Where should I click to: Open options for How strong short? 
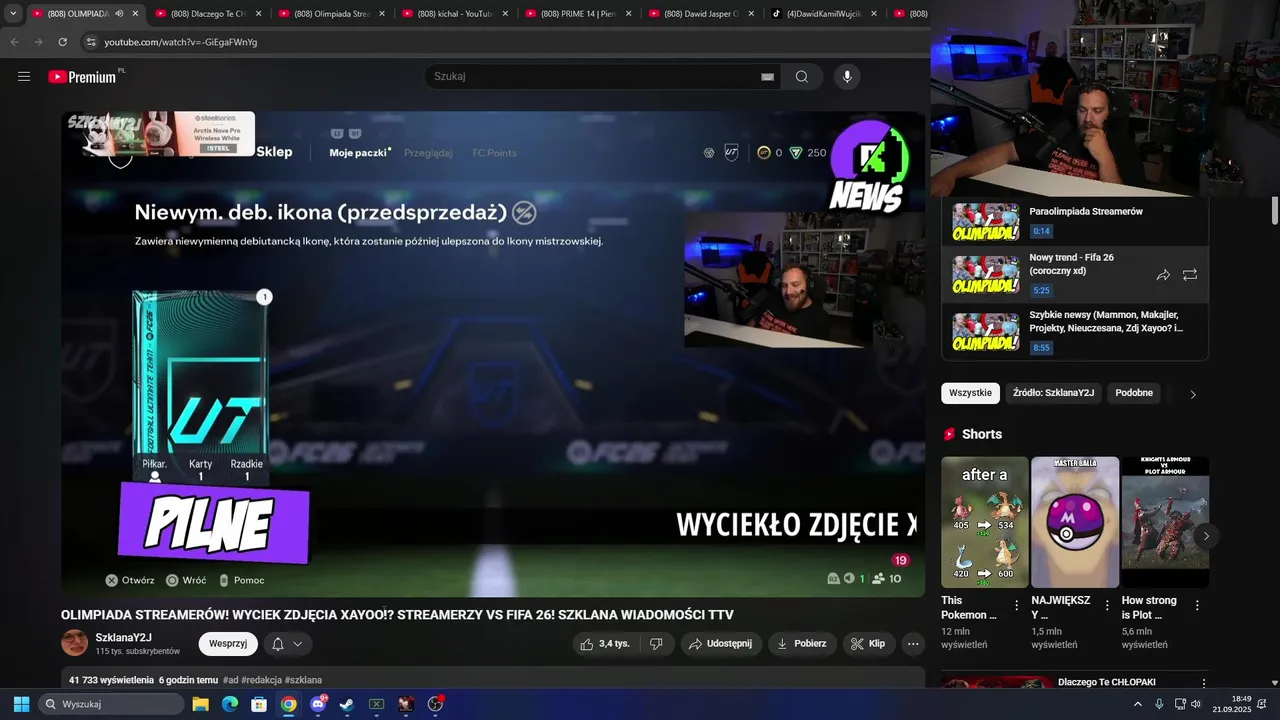[1197, 605]
